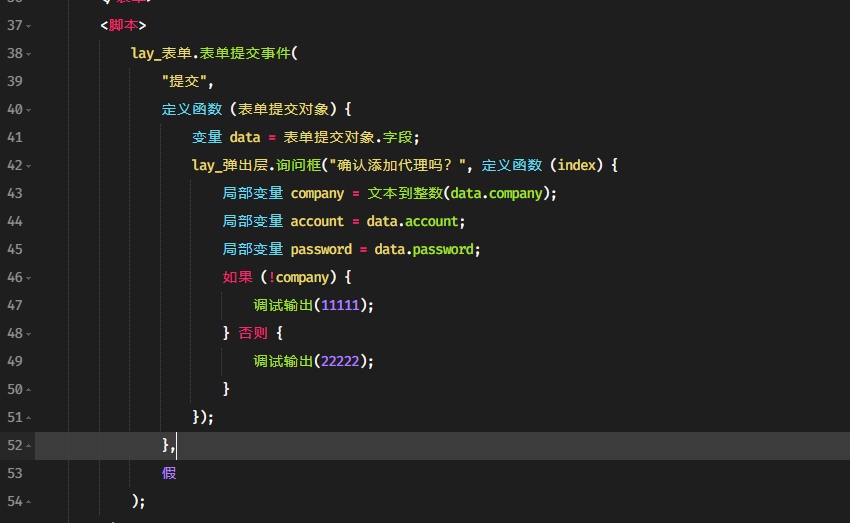This screenshot has width=850, height=523.
Task: Click the number 22222
Action: click(340, 361)
